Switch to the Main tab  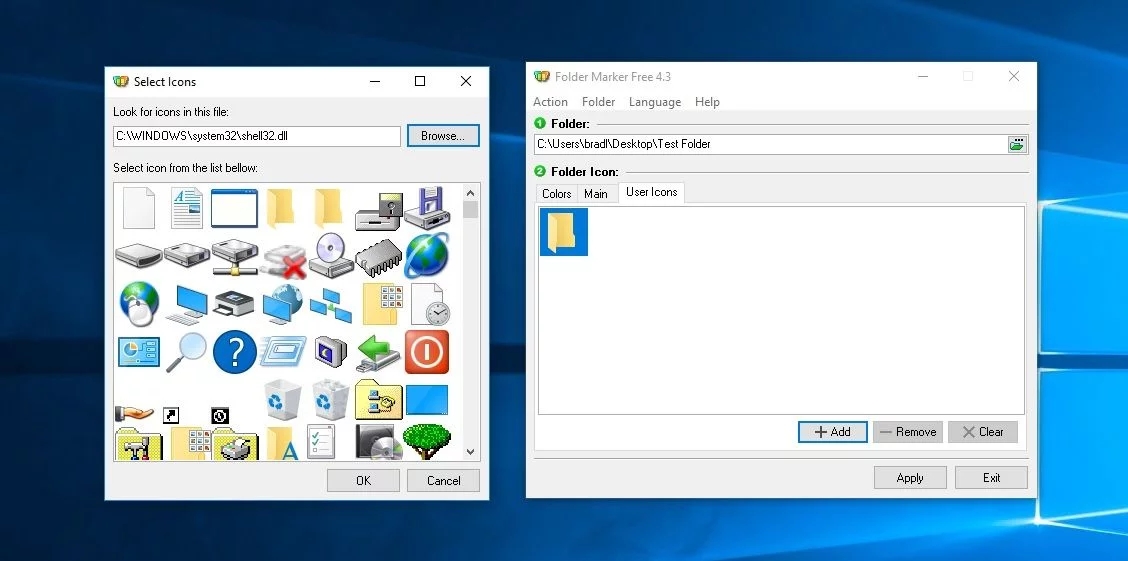596,193
